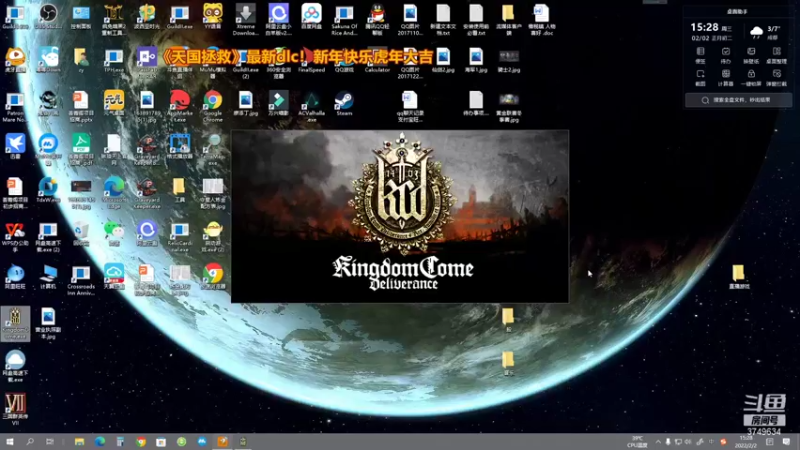Open the 便签 sticky notes widget button
Image resolution: width=800 pixels, height=450 pixels.
point(701,56)
